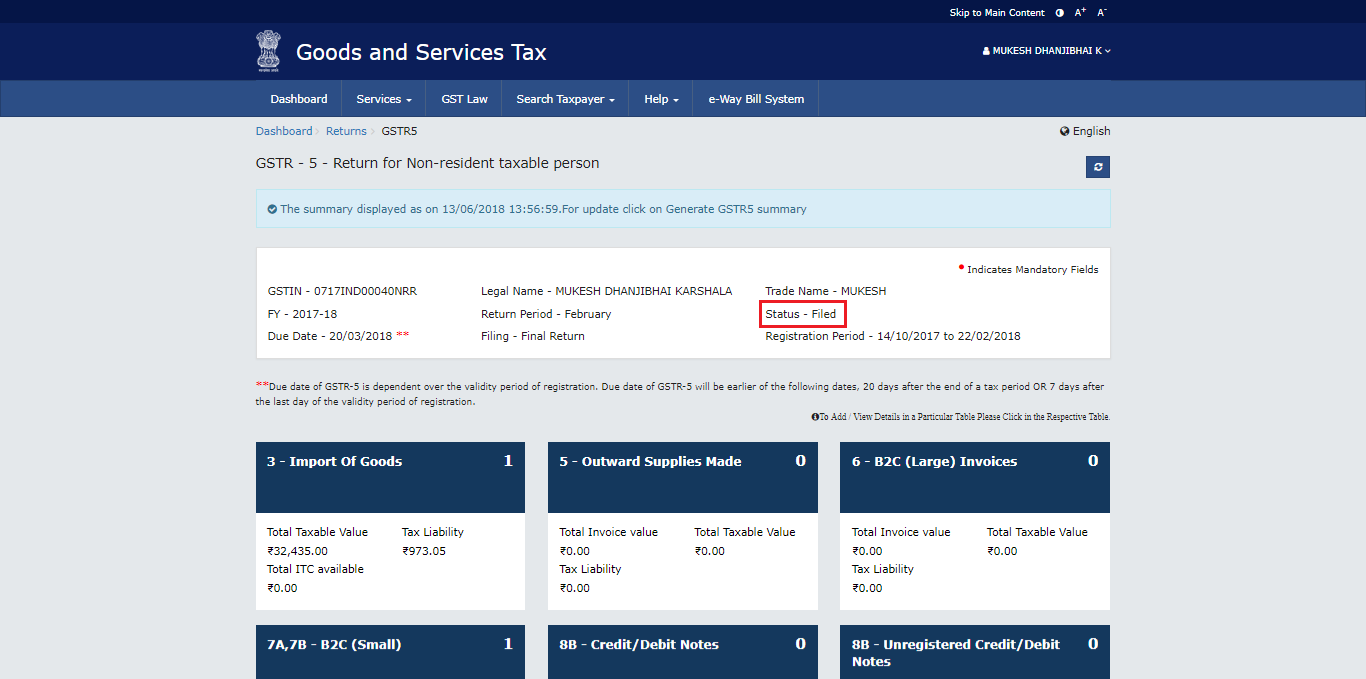1366x679 pixels.
Task: Expand the Services dropdown menu
Action: pyautogui.click(x=384, y=99)
